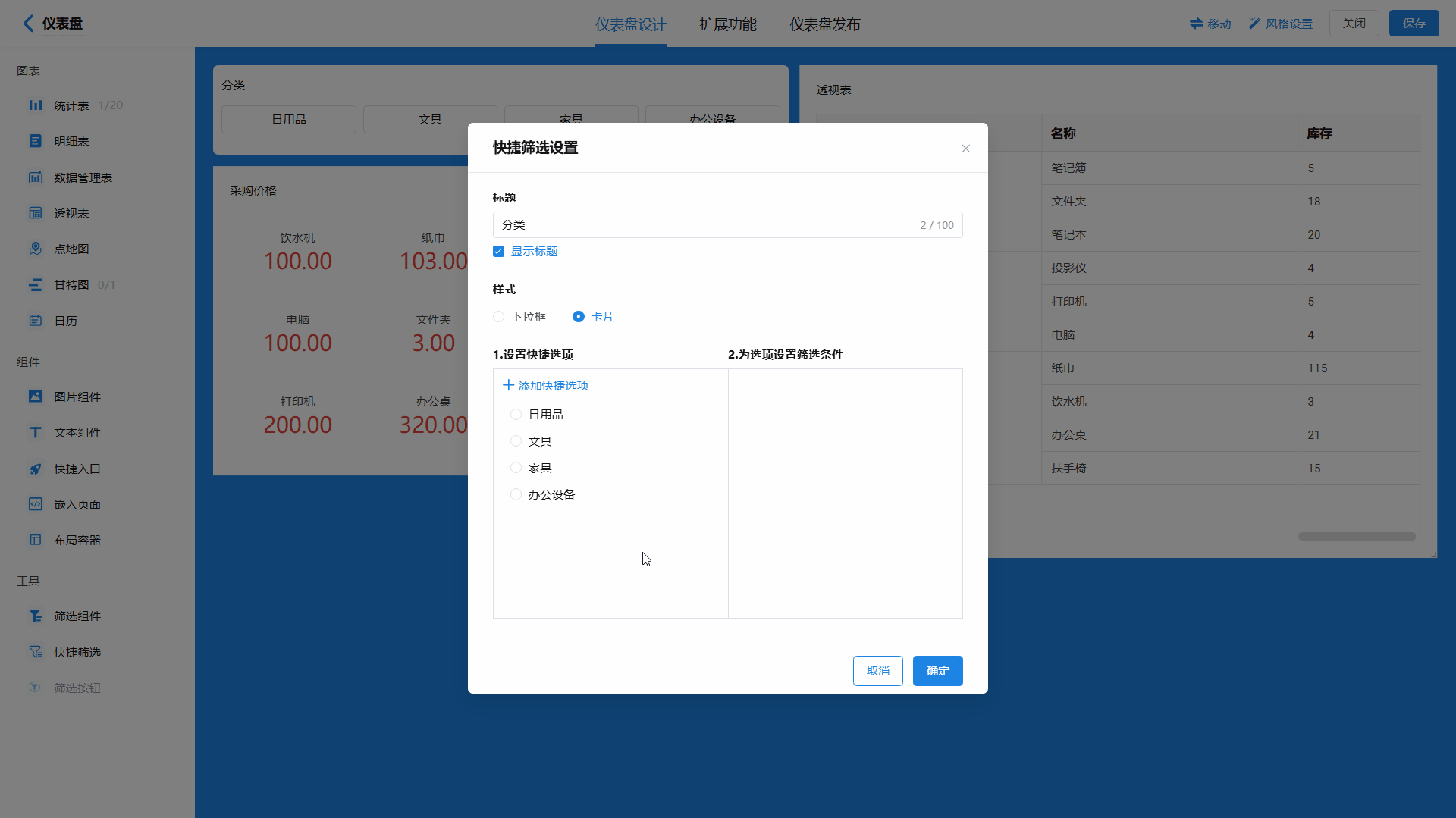Click 添加快捷选项 link
This screenshot has width=1456, height=818.
[546, 386]
